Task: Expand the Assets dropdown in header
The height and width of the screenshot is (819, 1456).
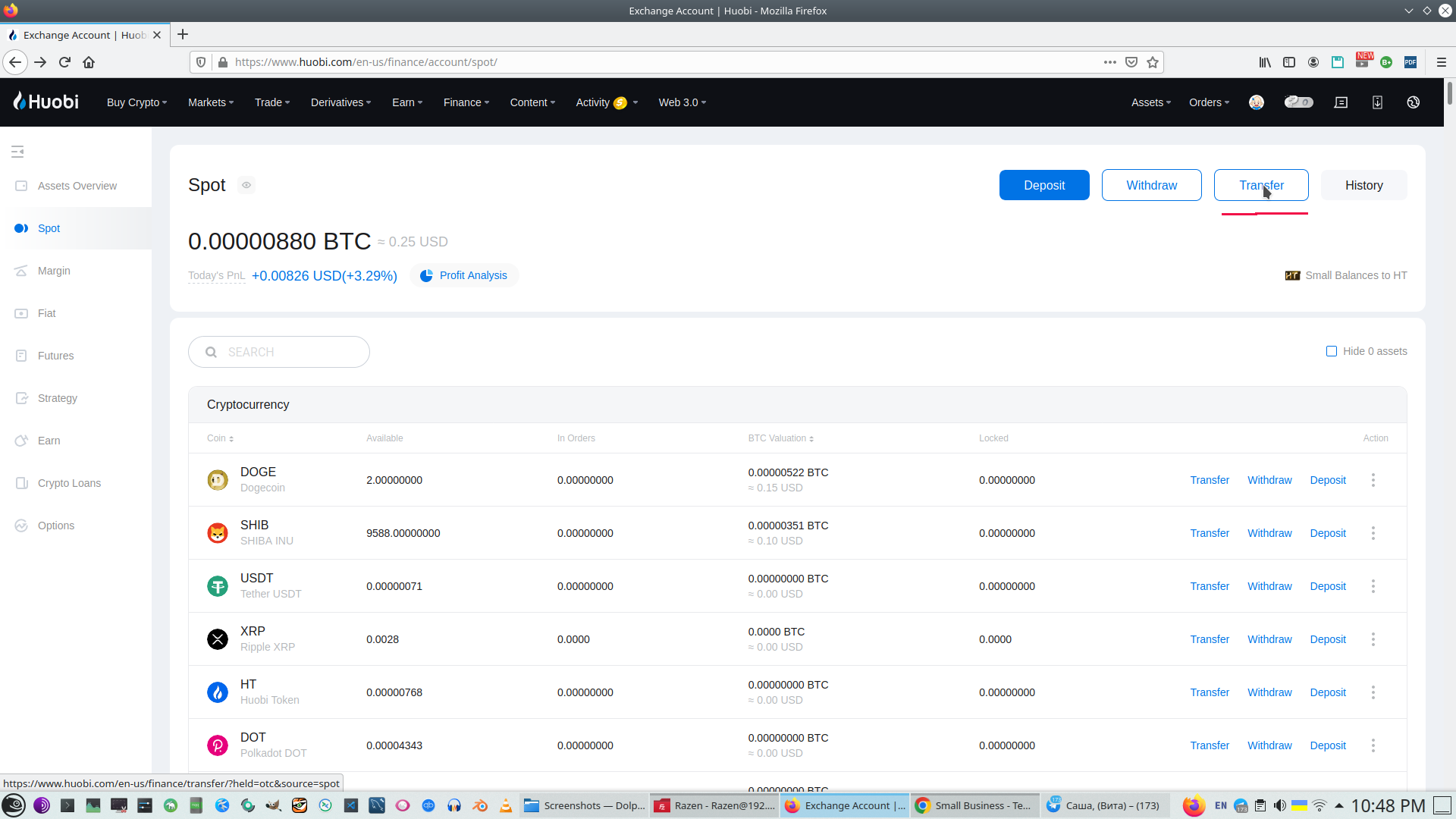Action: click(x=1150, y=102)
